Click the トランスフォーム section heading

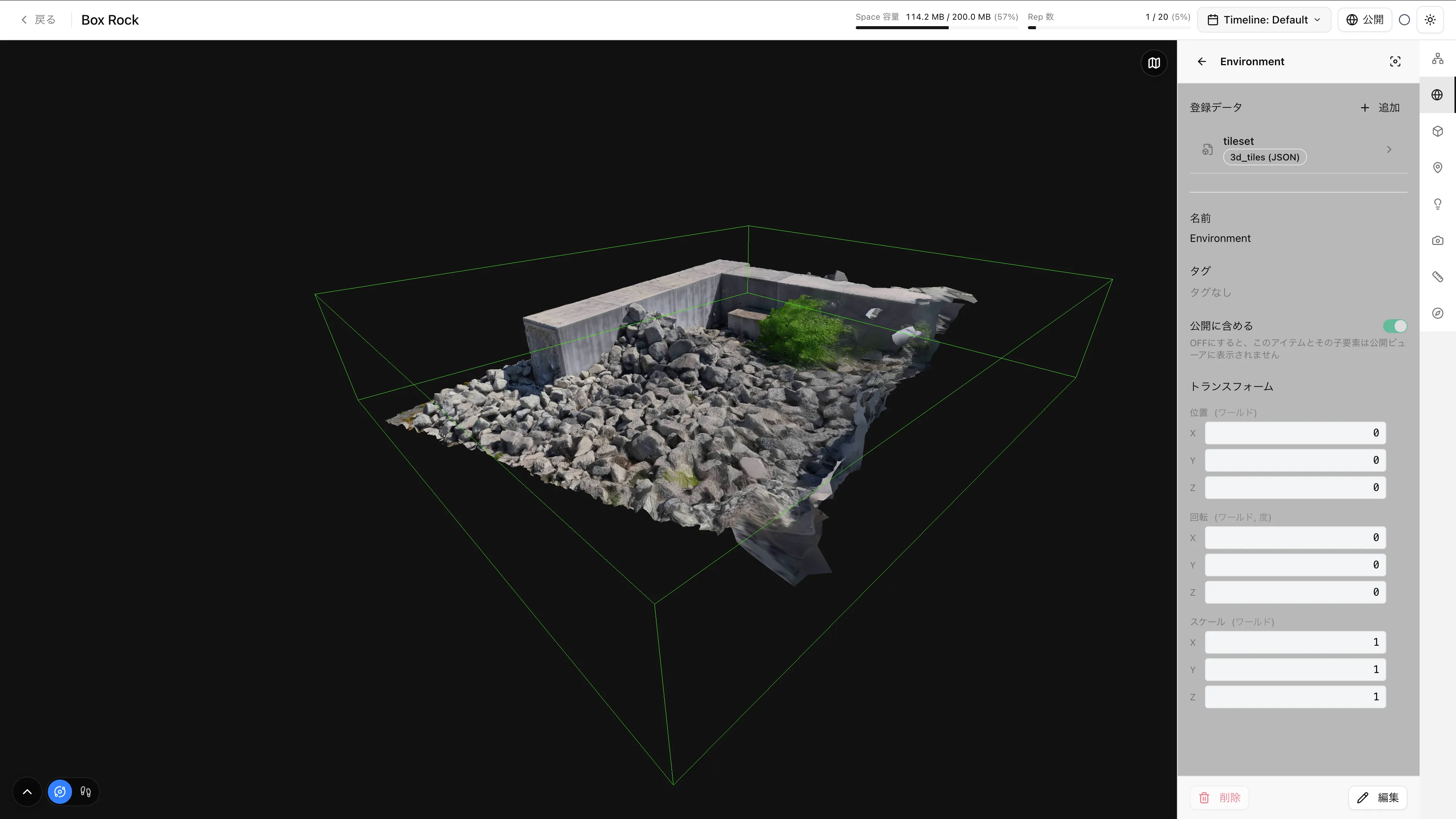pyautogui.click(x=1231, y=387)
